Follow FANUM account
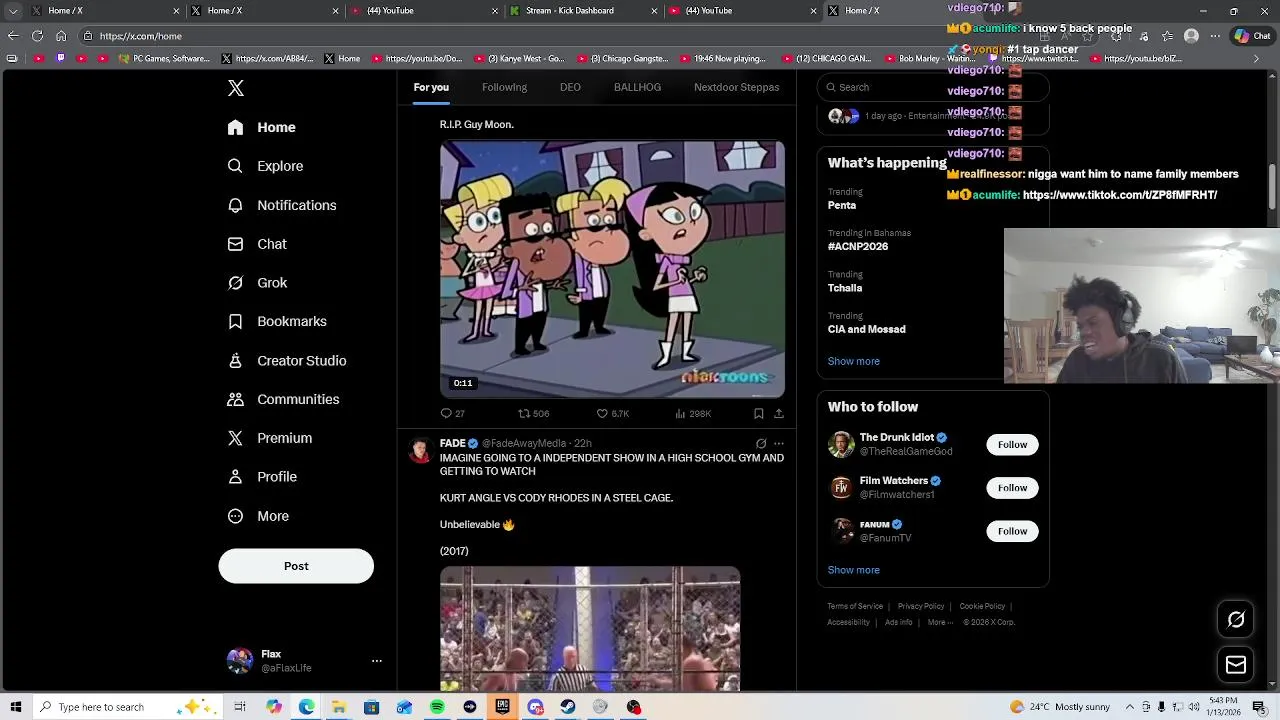Viewport: 1280px width, 720px height. (x=1012, y=531)
